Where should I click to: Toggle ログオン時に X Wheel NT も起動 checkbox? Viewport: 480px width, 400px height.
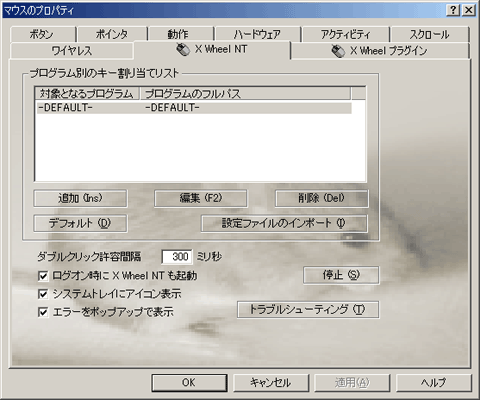coord(43,276)
